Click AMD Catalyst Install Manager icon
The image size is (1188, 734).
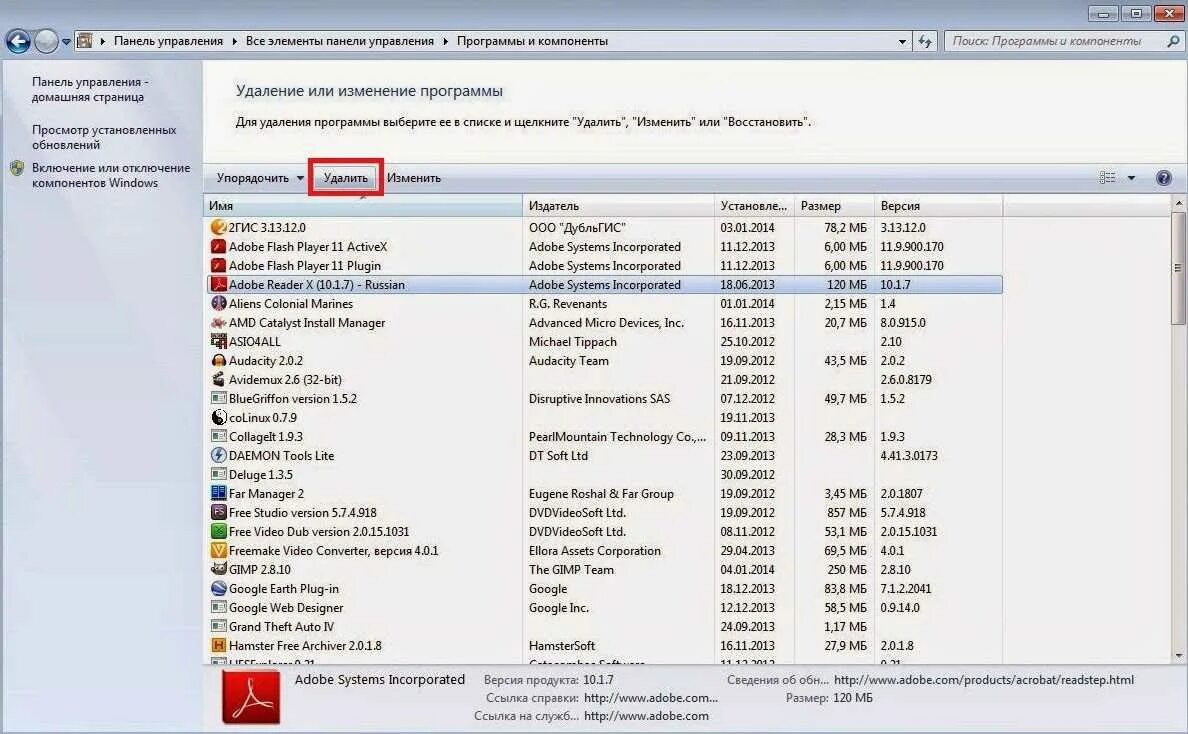click(218, 322)
